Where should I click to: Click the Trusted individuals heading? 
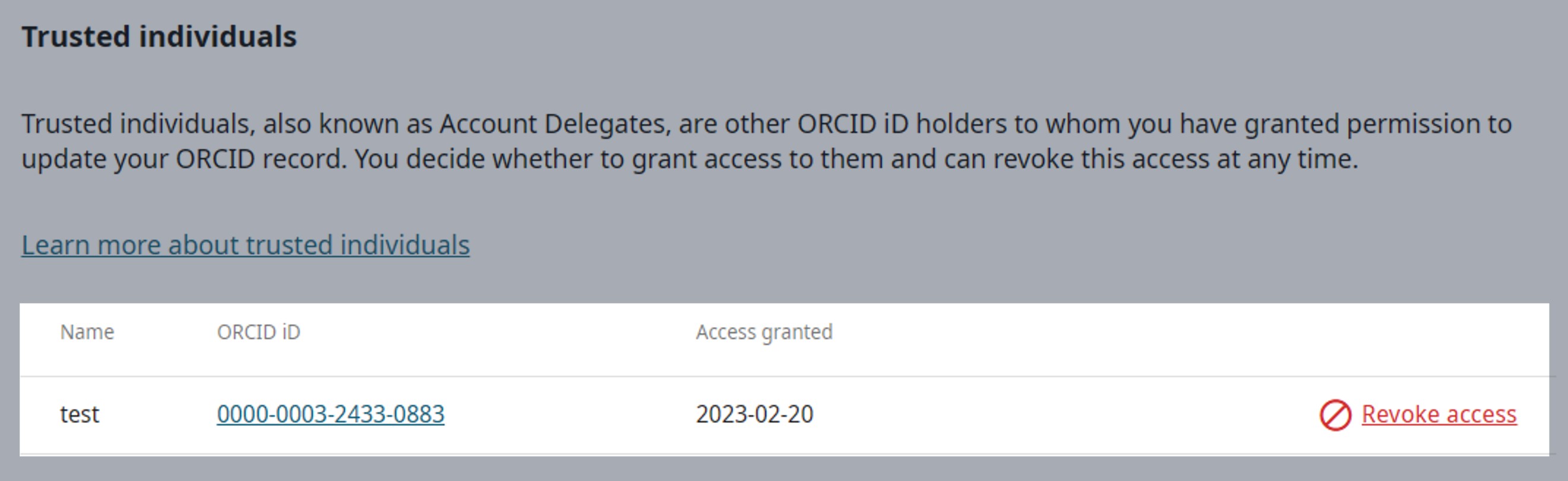click(159, 37)
